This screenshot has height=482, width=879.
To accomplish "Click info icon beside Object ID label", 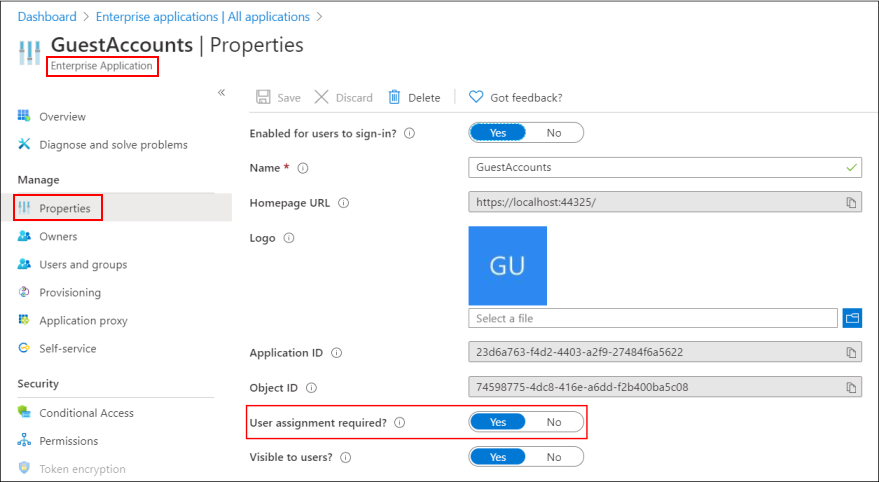I will click(x=311, y=388).
